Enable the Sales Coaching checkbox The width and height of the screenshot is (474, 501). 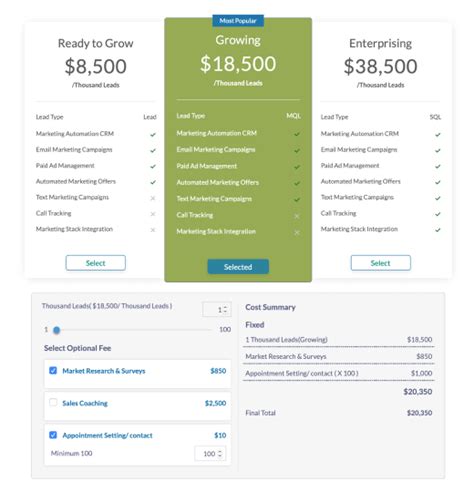[53, 402]
